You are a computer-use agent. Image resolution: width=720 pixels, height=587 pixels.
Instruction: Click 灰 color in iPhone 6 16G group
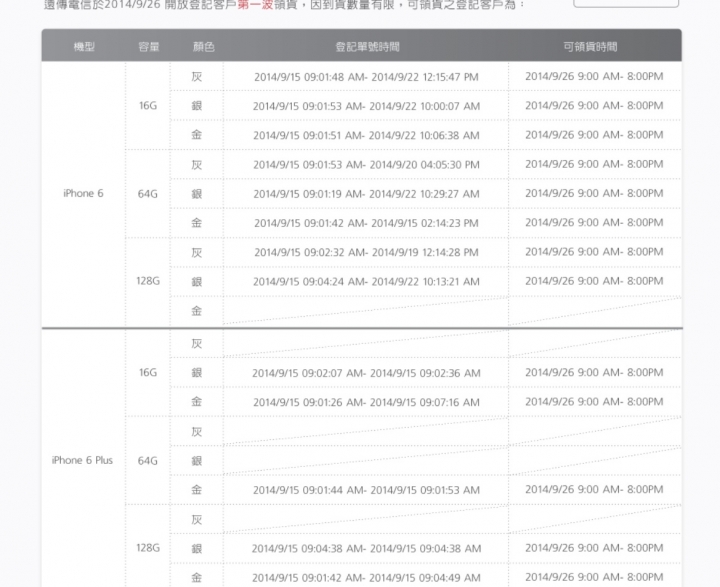197,77
